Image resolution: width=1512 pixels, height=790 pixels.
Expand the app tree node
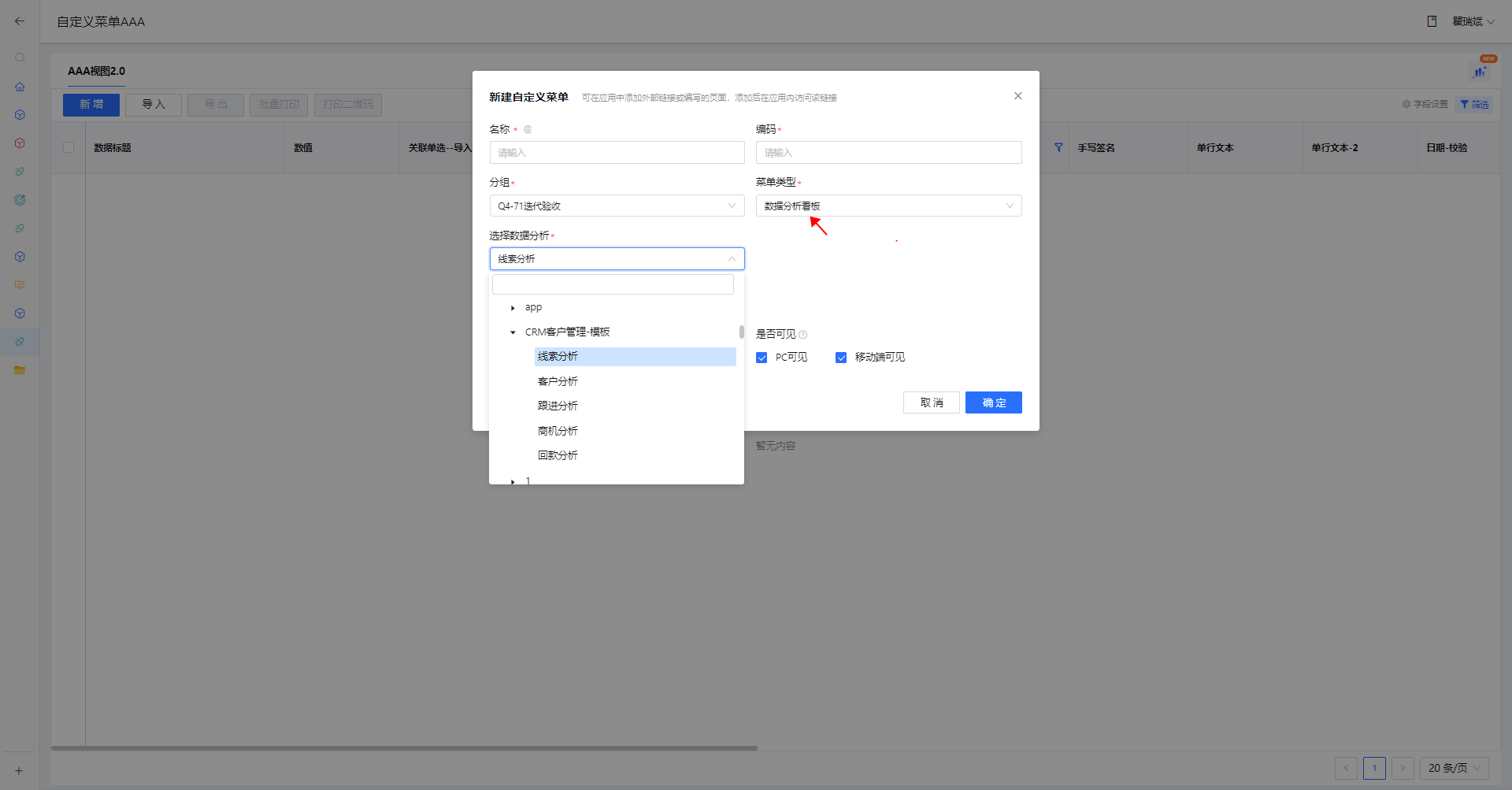(513, 308)
